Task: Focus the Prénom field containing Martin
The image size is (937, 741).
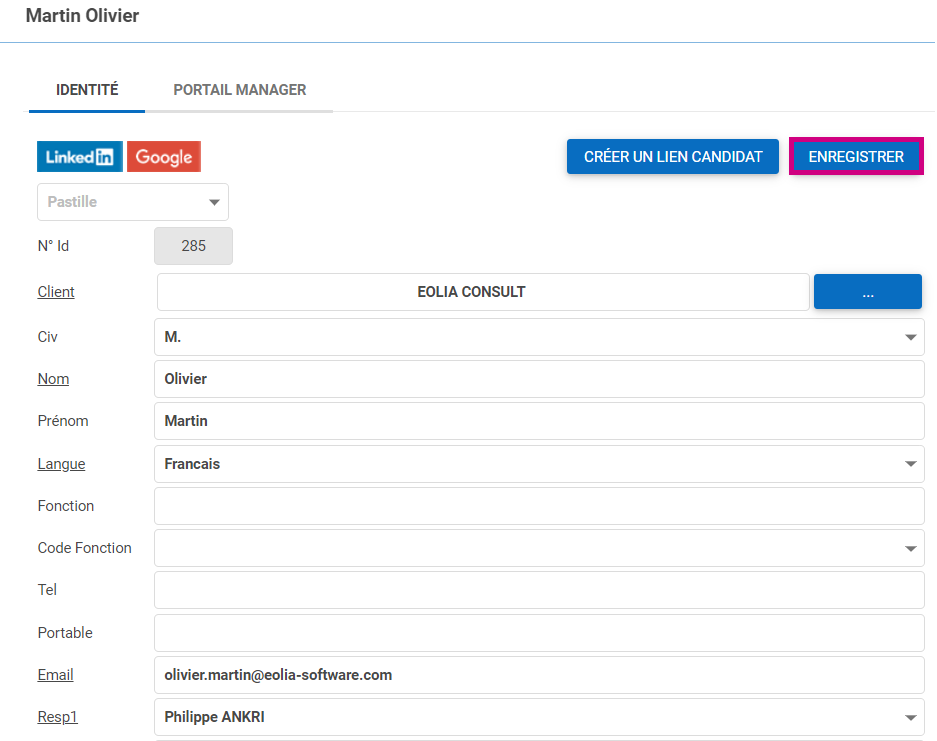Action: click(x=539, y=421)
